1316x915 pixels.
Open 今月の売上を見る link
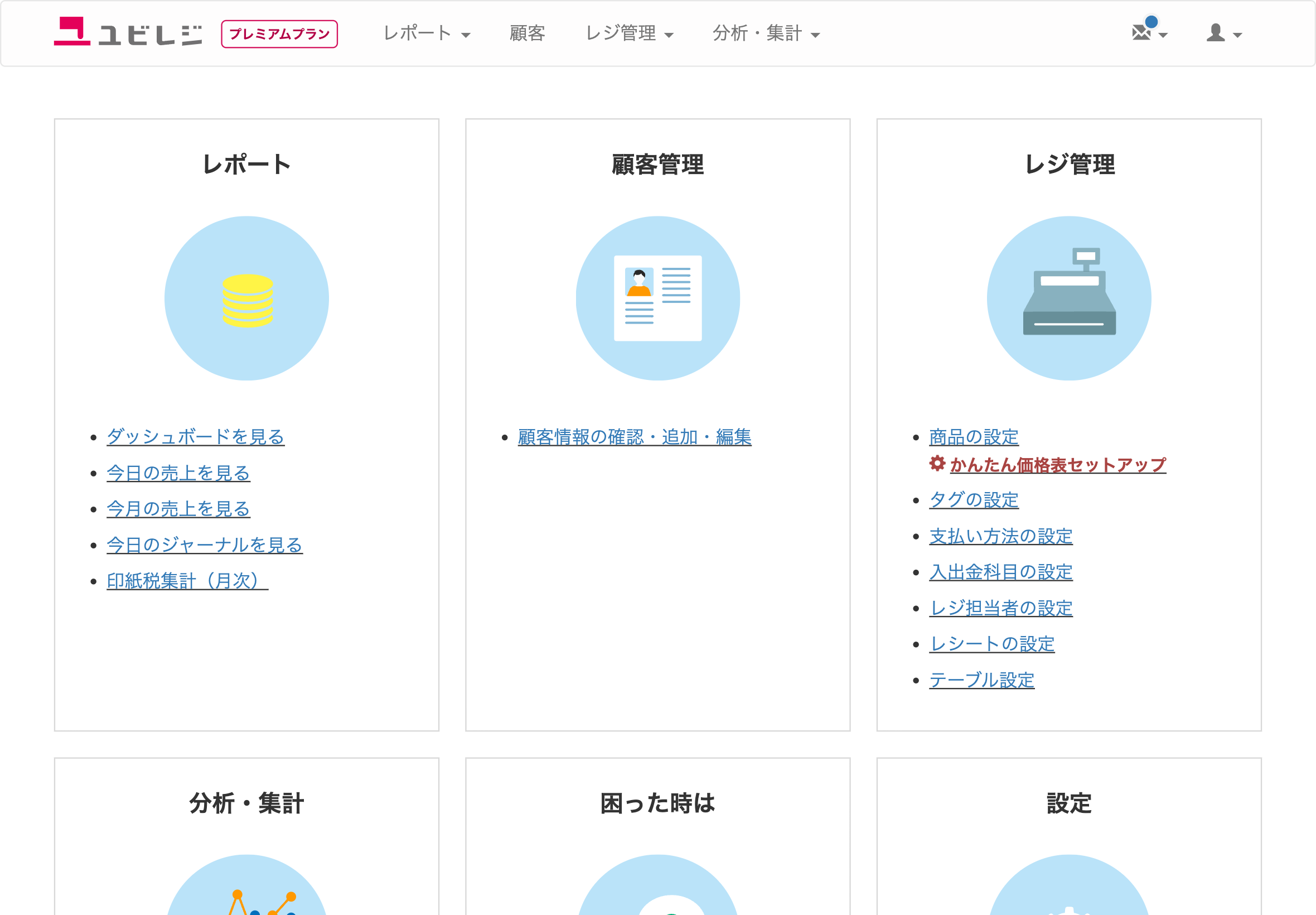[x=178, y=509]
